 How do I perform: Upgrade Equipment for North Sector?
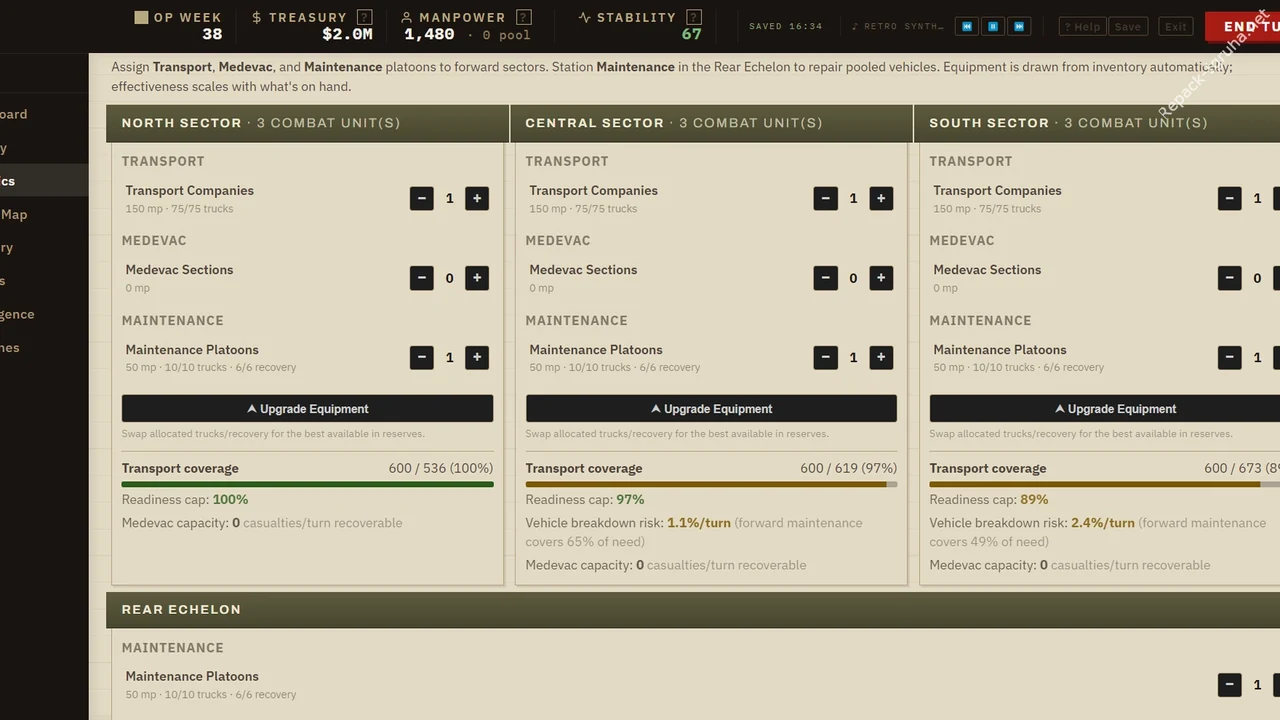tap(307, 408)
